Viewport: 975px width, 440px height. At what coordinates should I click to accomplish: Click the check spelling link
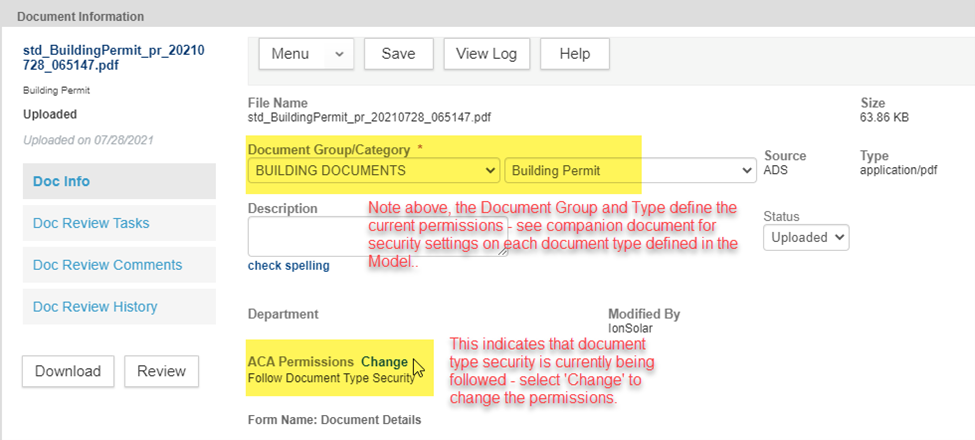pyautogui.click(x=288, y=266)
